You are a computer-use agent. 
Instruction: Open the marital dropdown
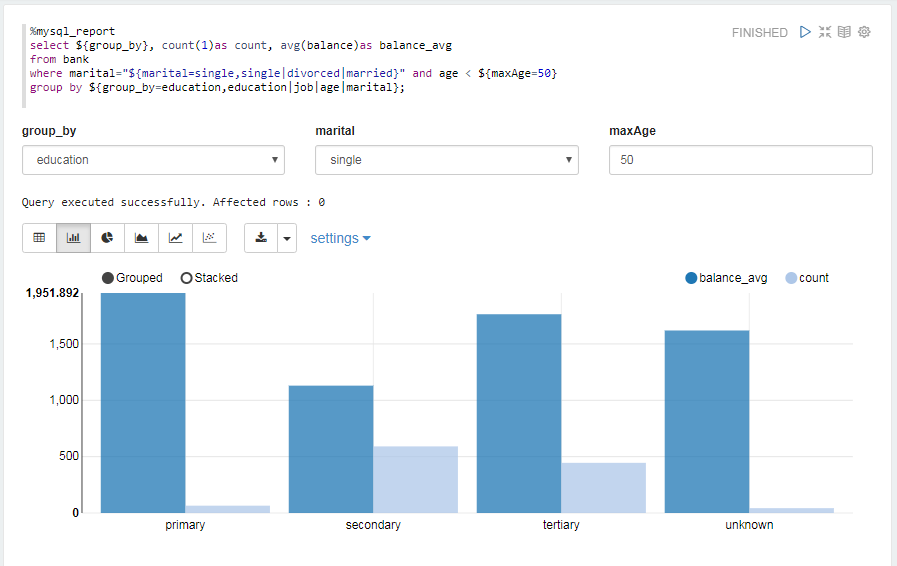pyautogui.click(x=446, y=160)
